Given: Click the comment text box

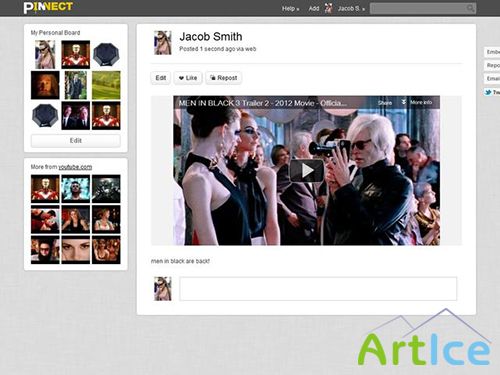Looking at the screenshot, I should pos(318,289).
